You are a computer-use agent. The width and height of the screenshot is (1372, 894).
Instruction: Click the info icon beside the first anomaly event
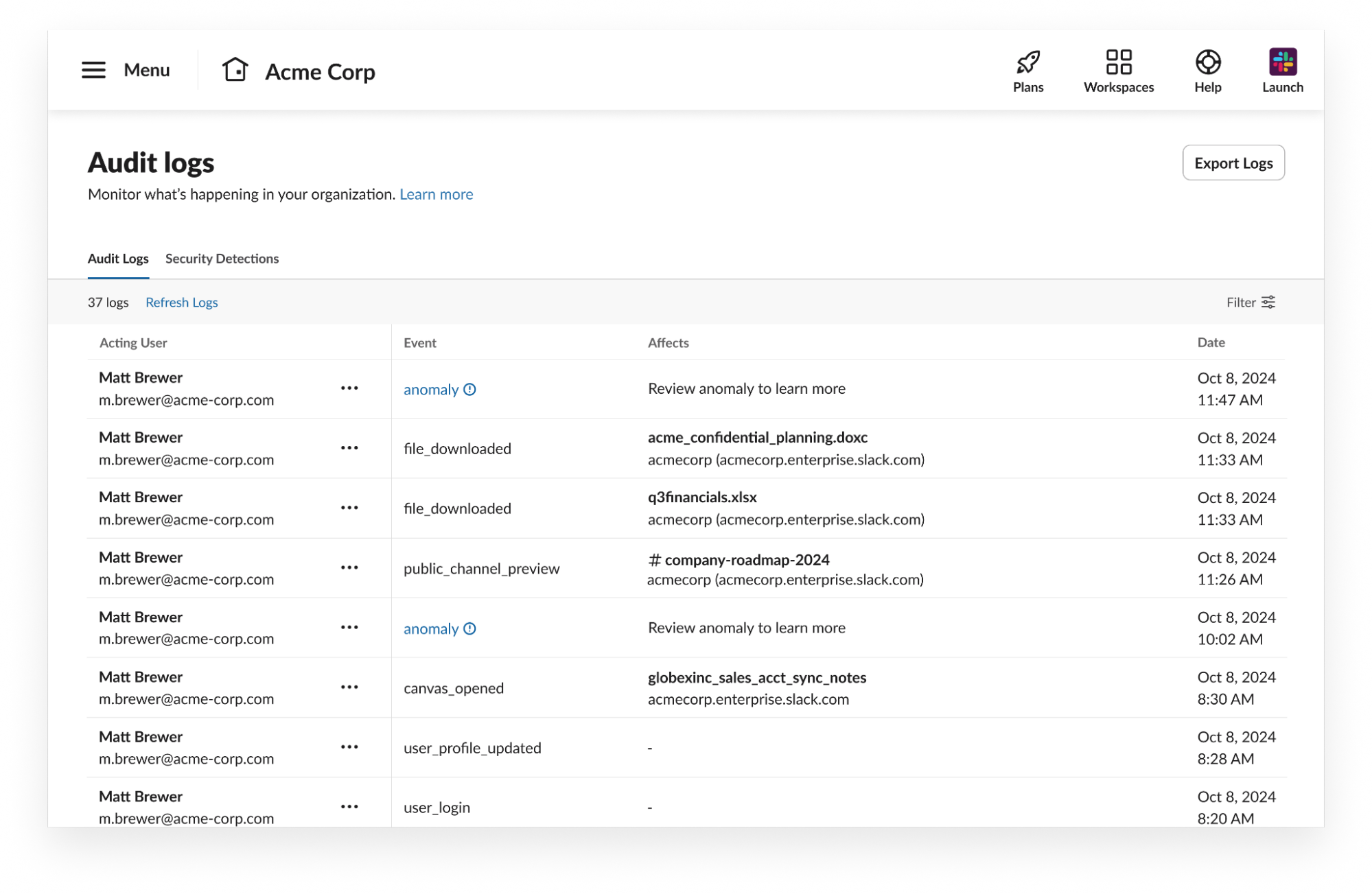coord(469,389)
